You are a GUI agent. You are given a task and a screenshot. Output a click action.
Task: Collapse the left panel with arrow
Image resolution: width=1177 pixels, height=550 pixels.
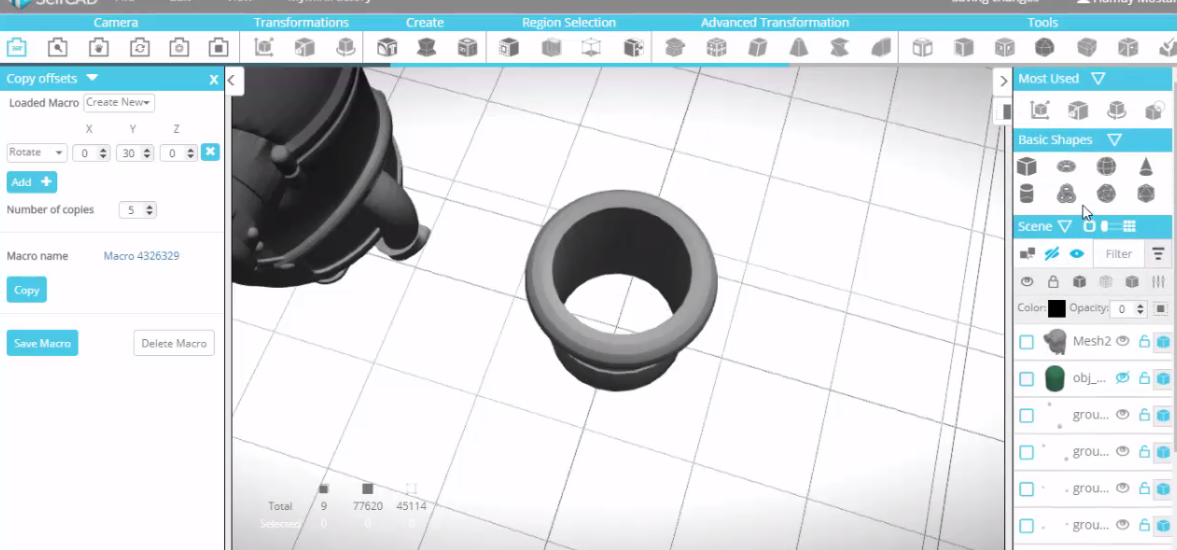pos(233,80)
